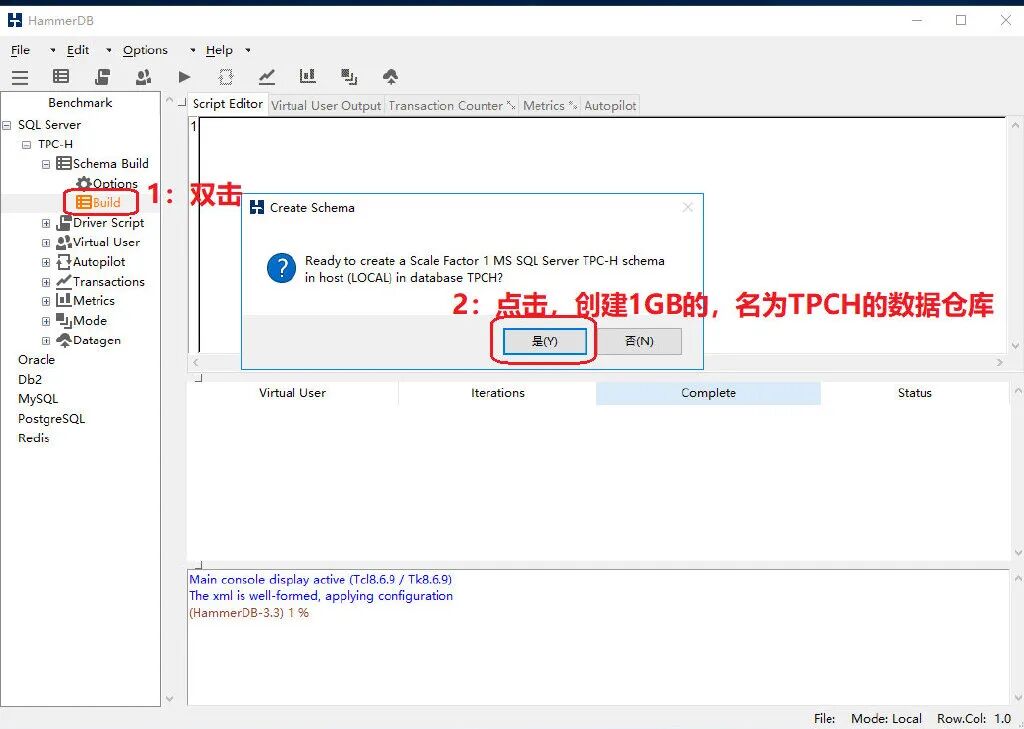Click the Mode icon in tree
This screenshot has width=1024, height=729.
coord(64,321)
